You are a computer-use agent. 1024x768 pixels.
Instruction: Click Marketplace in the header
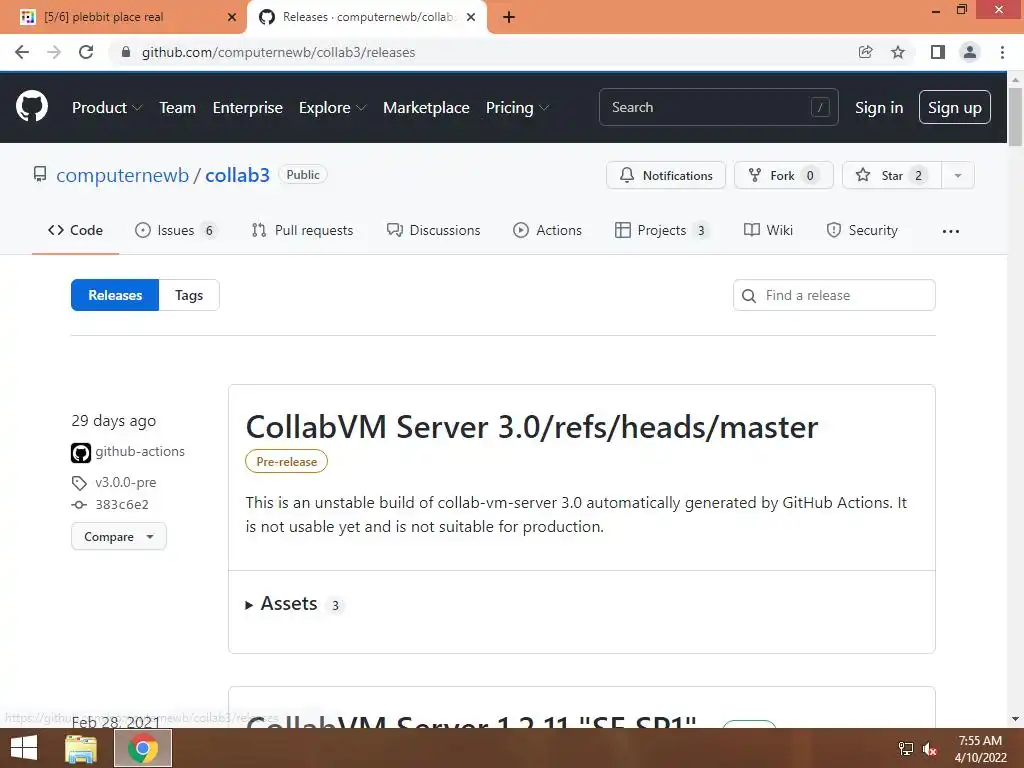(x=426, y=108)
